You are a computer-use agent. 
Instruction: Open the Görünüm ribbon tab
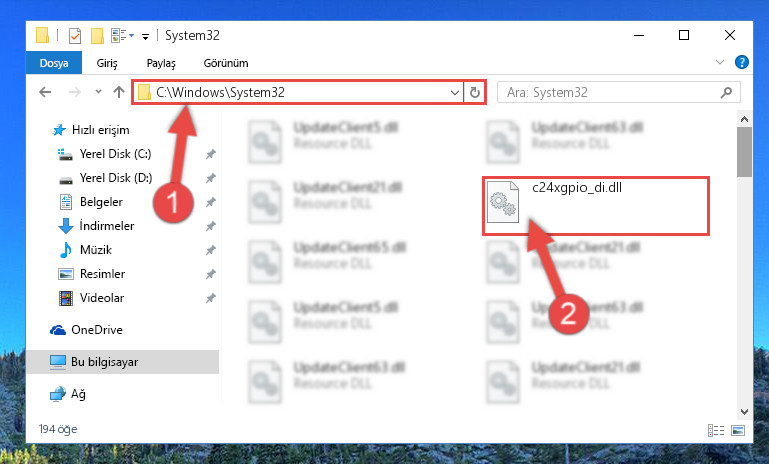[x=226, y=63]
